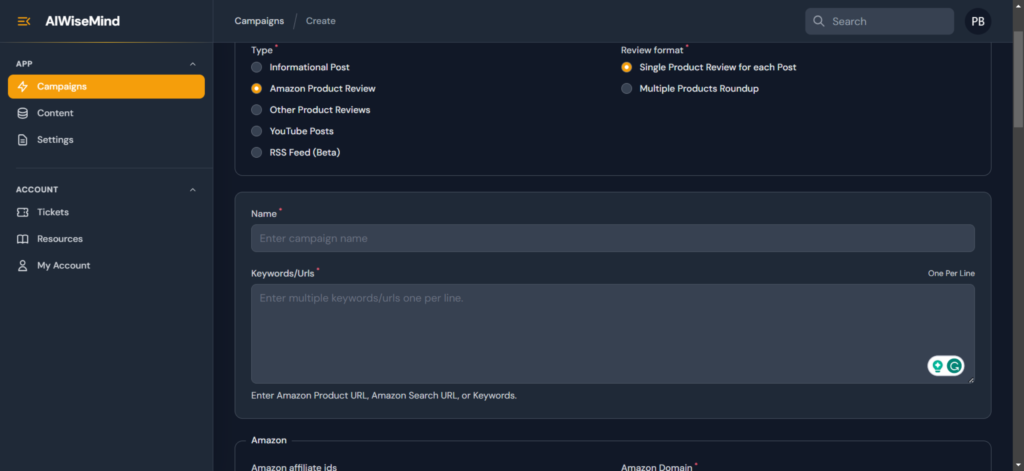Click the Tickets ticket icon
Image resolution: width=1024 pixels, height=471 pixels.
point(23,212)
